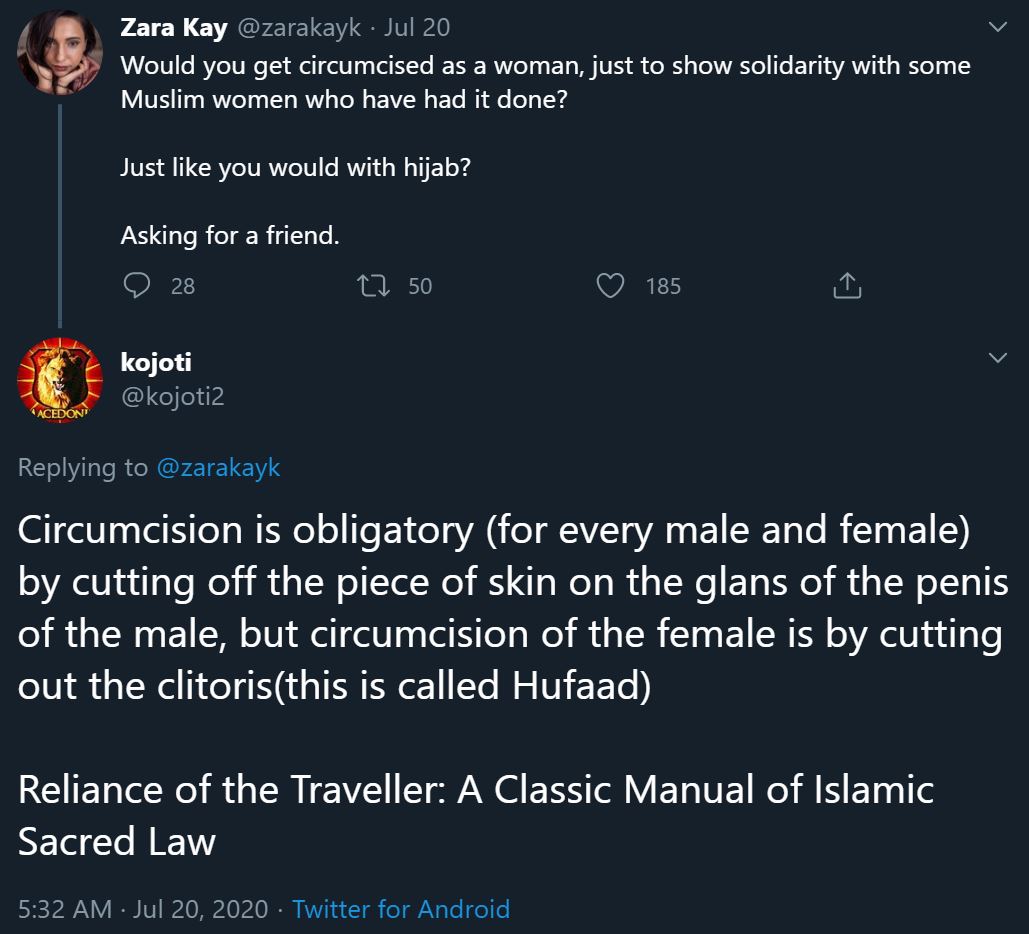
Task: Click the 5:32 AM · Jul 20, 2020 timestamp
Action: pos(143,908)
